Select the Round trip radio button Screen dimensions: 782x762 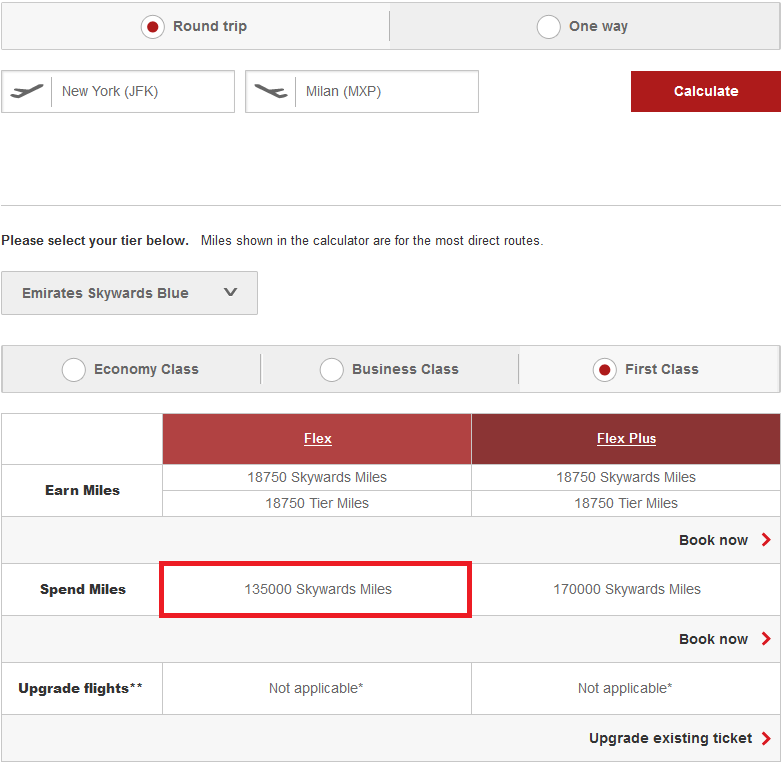pos(153,26)
